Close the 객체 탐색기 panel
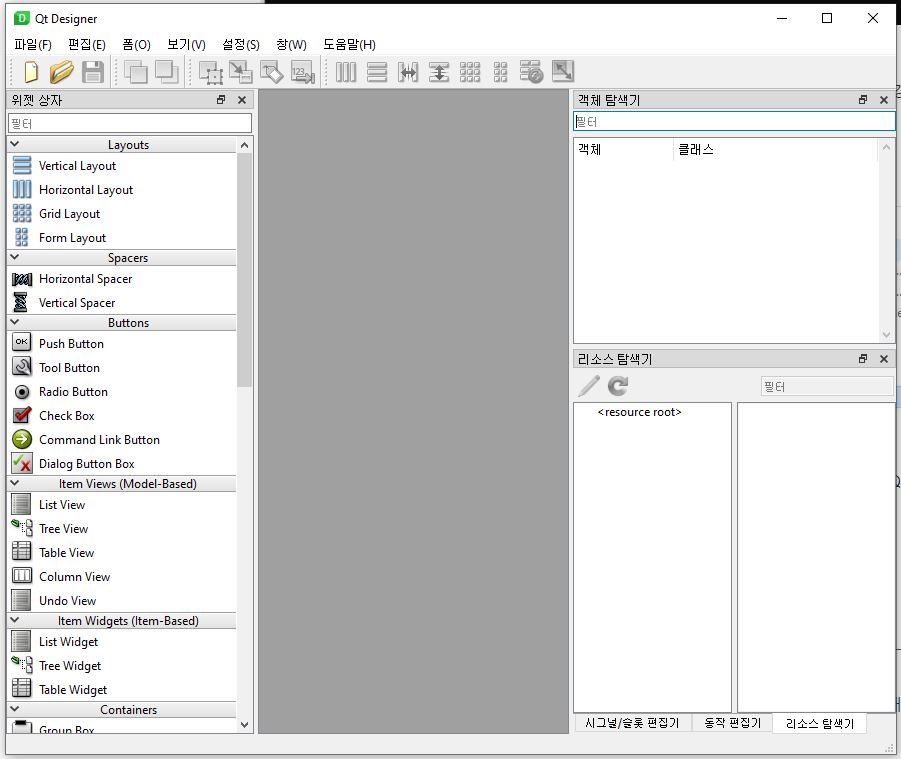The height and width of the screenshot is (759, 901). 884,100
